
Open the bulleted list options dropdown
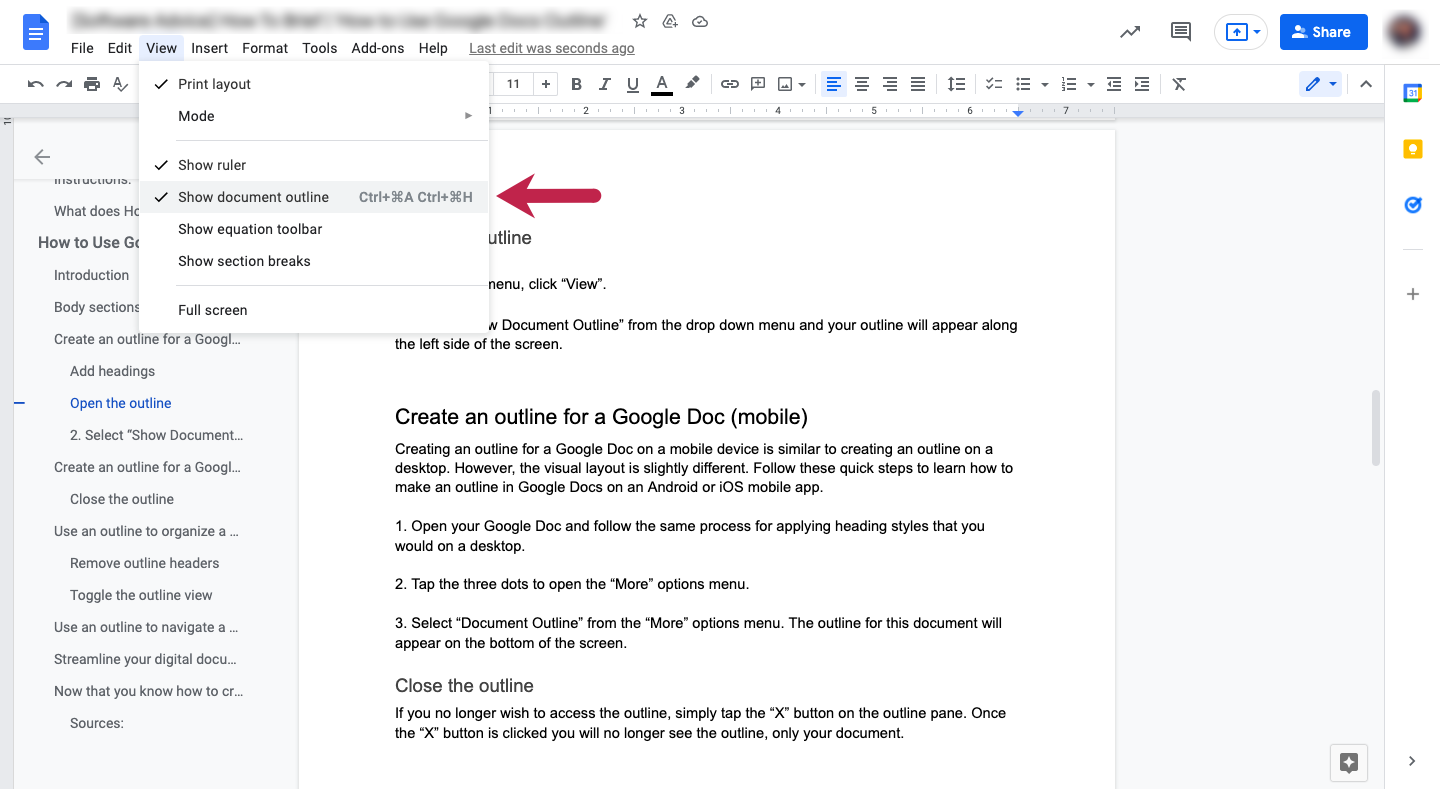click(x=1043, y=84)
